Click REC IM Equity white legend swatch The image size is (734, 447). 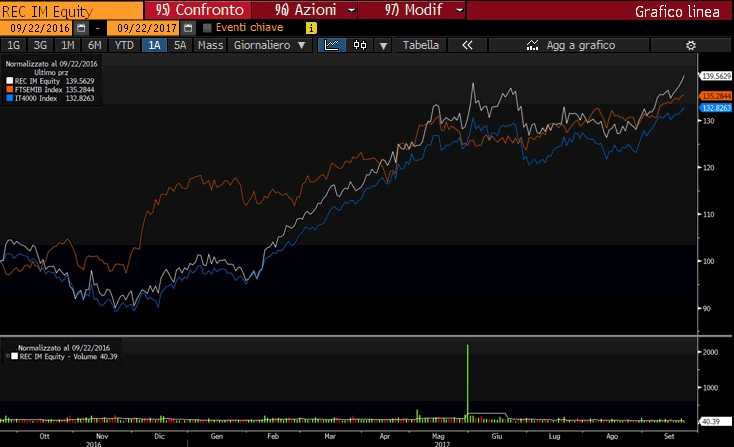9,81
